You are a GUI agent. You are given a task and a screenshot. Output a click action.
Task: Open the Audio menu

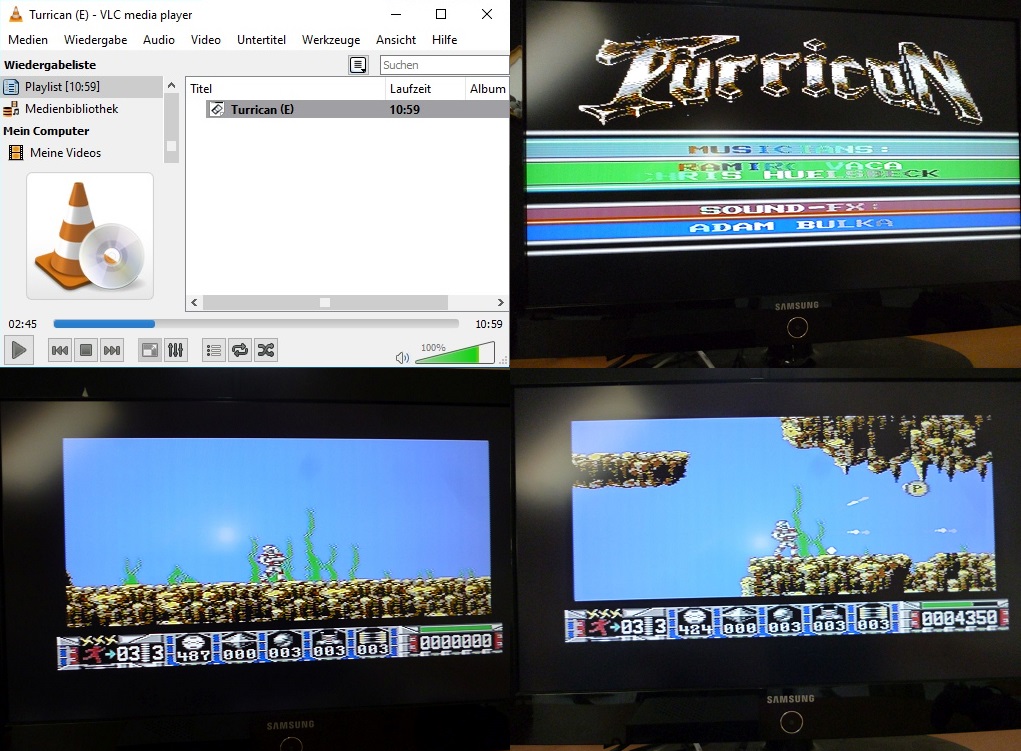coord(159,40)
